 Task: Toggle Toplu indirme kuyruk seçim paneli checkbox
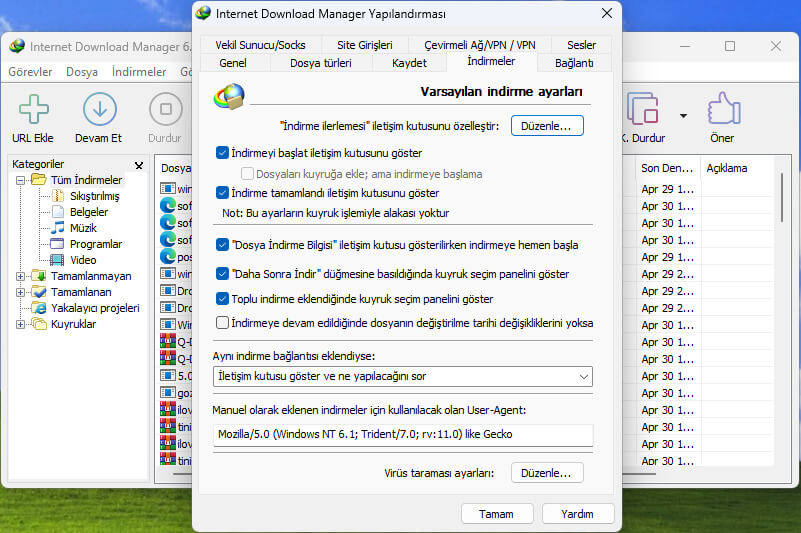tap(222, 298)
